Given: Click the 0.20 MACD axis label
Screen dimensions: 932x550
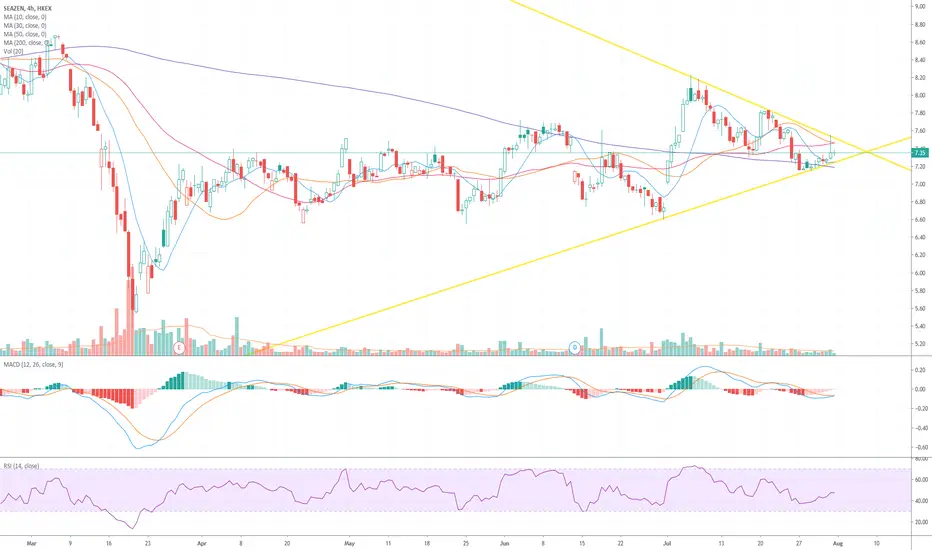Looking at the screenshot, I should pyautogui.click(x=920, y=370).
